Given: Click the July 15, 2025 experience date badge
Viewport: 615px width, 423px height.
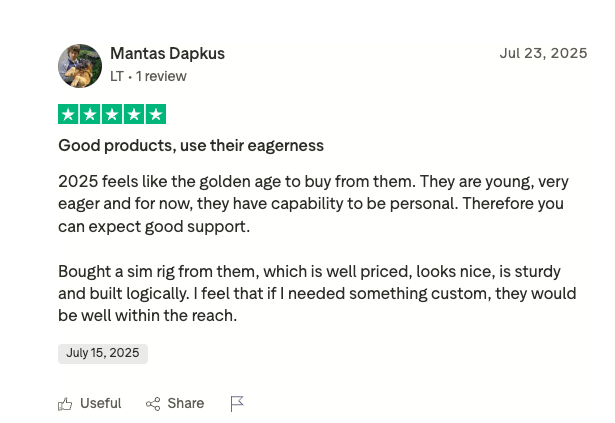Looking at the screenshot, I should click(103, 353).
